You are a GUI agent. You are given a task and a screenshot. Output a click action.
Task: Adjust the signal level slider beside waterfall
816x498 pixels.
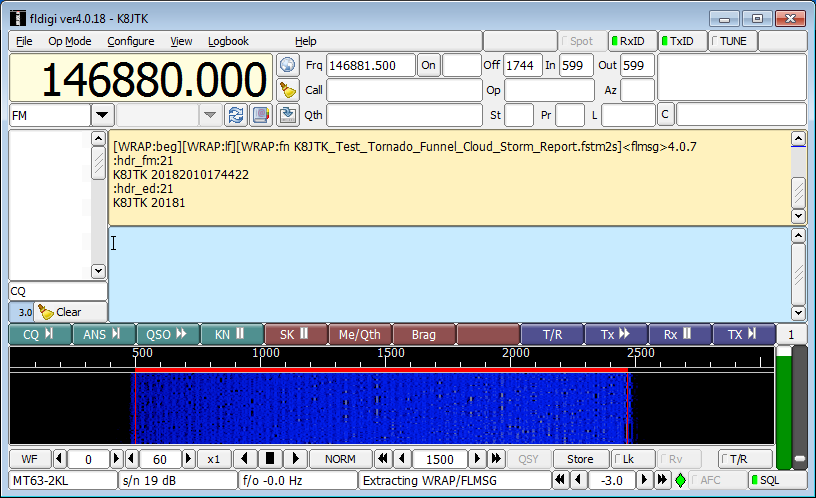point(800,407)
